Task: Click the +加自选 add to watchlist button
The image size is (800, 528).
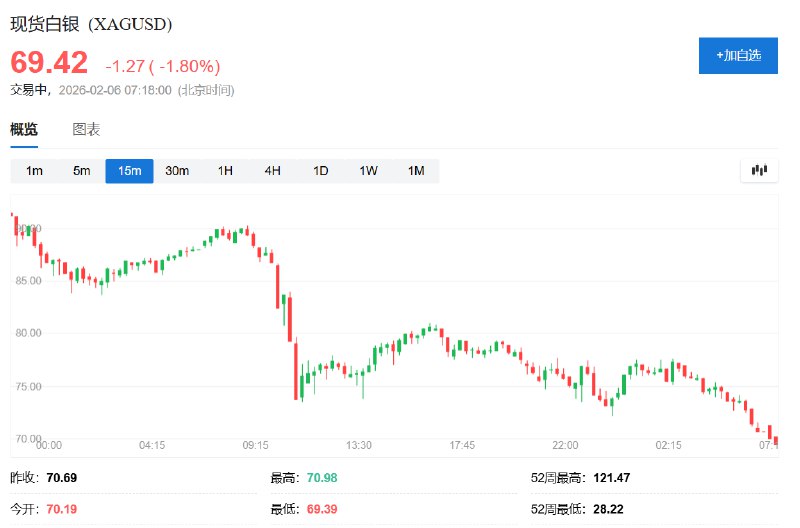Action: tap(738, 55)
